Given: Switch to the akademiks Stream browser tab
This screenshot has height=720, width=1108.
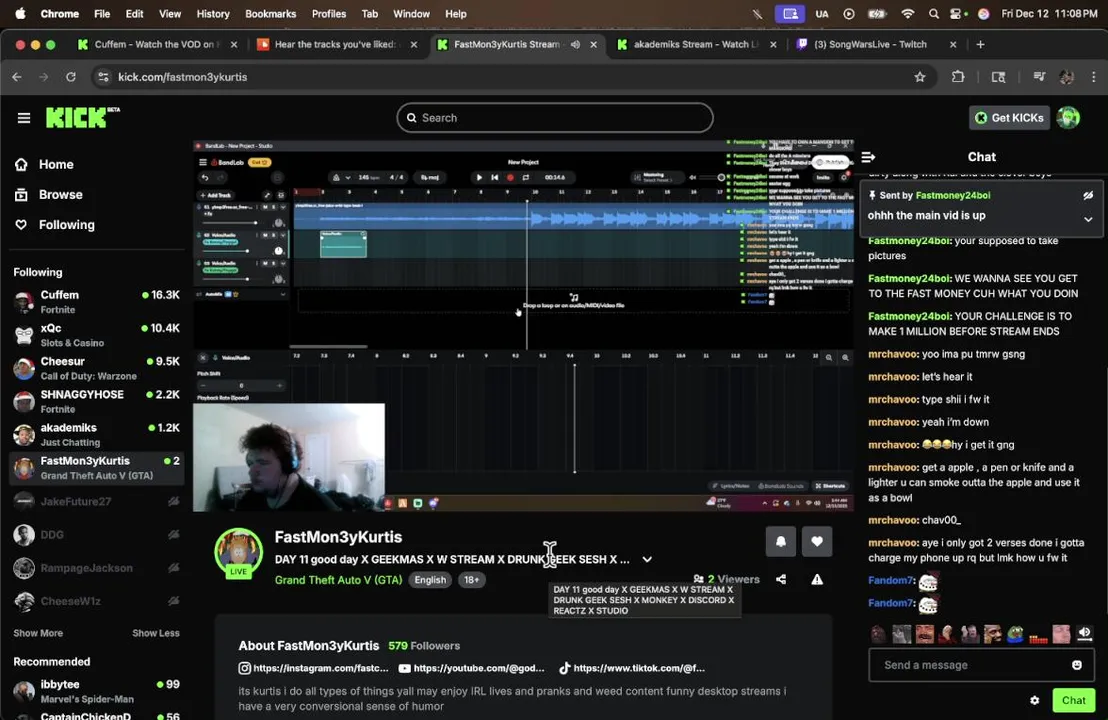Looking at the screenshot, I should coord(695,45).
